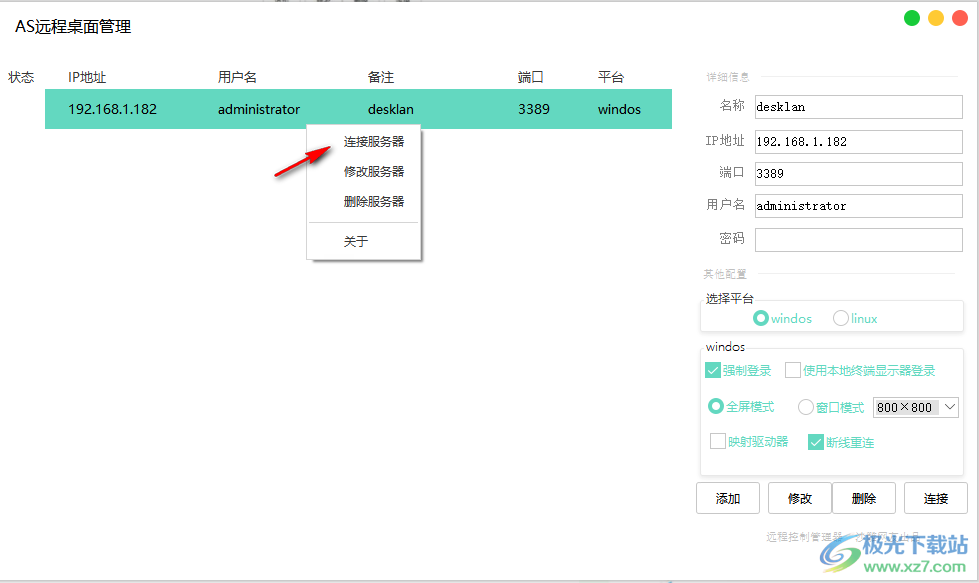Click the 备注 column header
979x583 pixels.
click(x=381, y=77)
